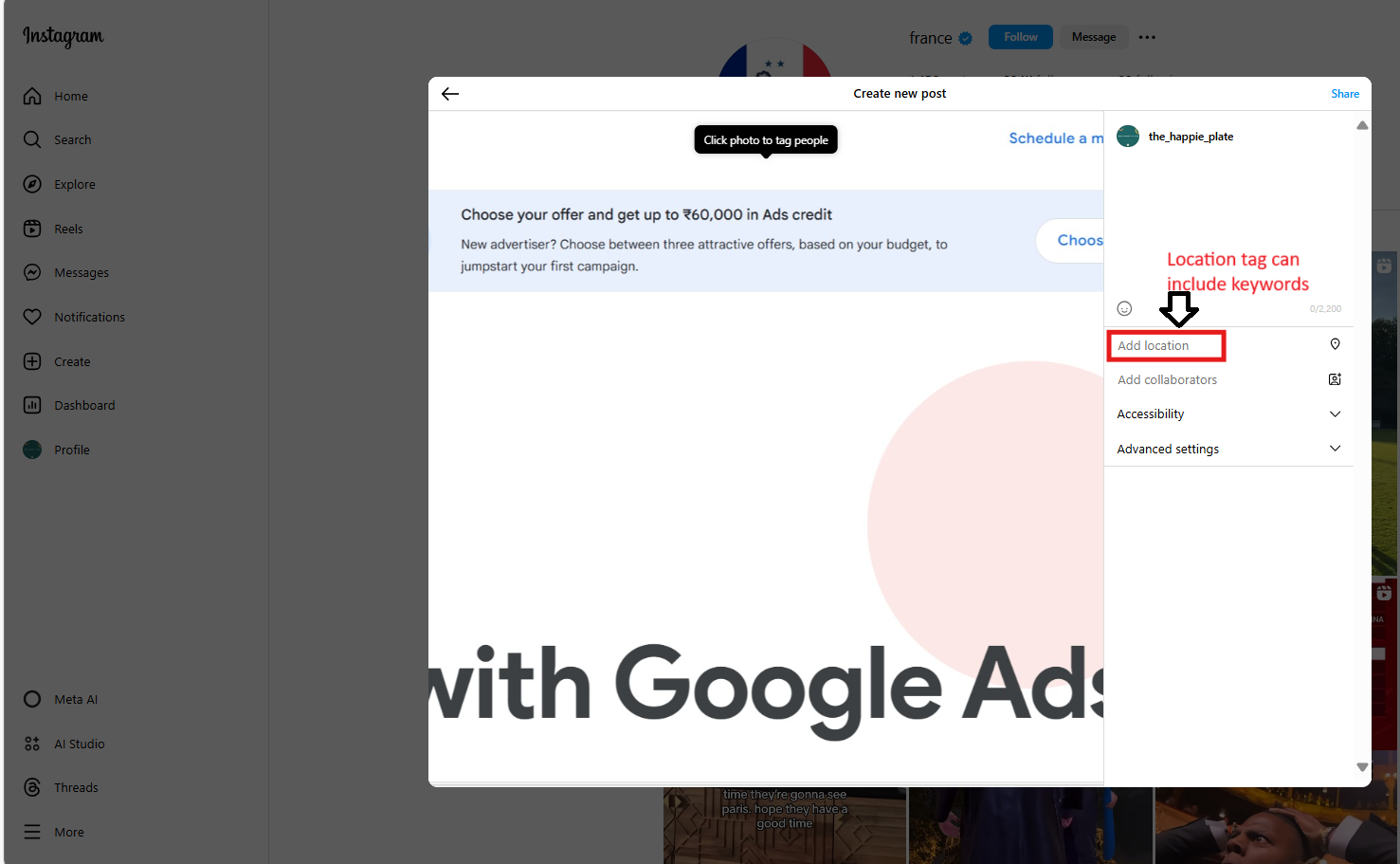Click the 0/2,200 character counter

pos(1325,309)
